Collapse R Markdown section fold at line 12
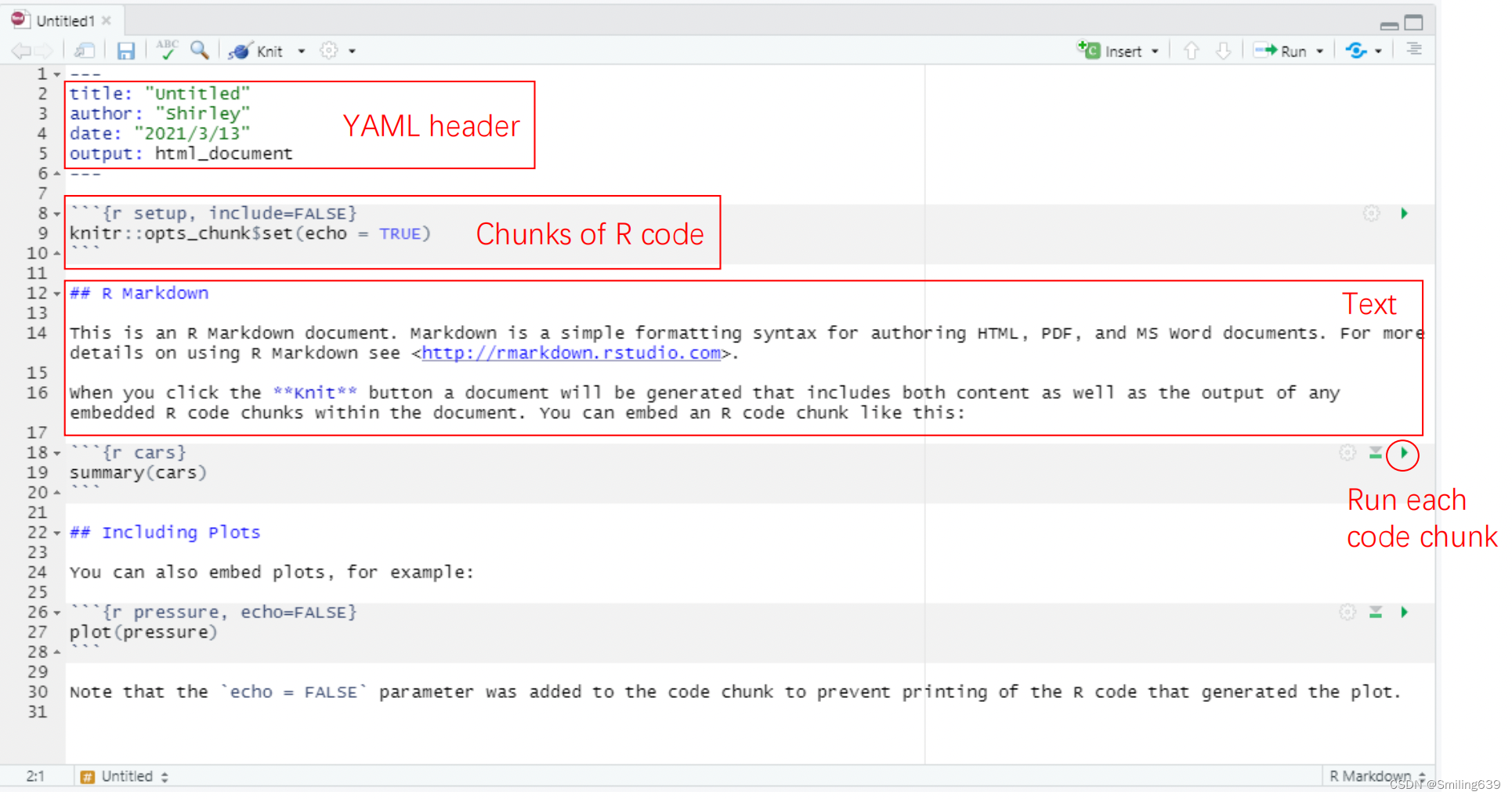The image size is (1512, 799). (x=57, y=294)
